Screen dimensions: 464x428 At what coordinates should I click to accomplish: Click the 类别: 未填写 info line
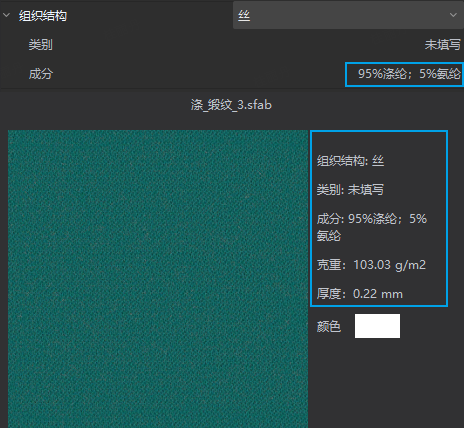350,190
